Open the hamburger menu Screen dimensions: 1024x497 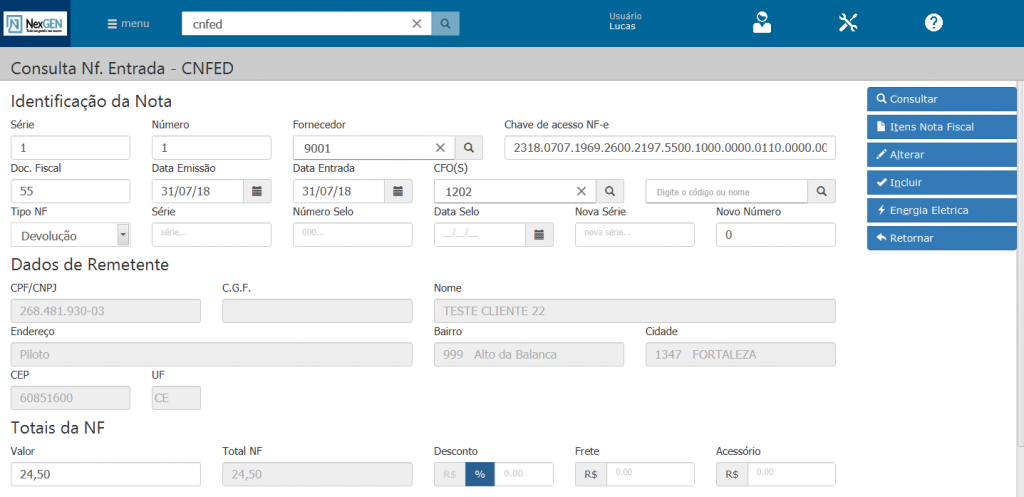pos(128,24)
